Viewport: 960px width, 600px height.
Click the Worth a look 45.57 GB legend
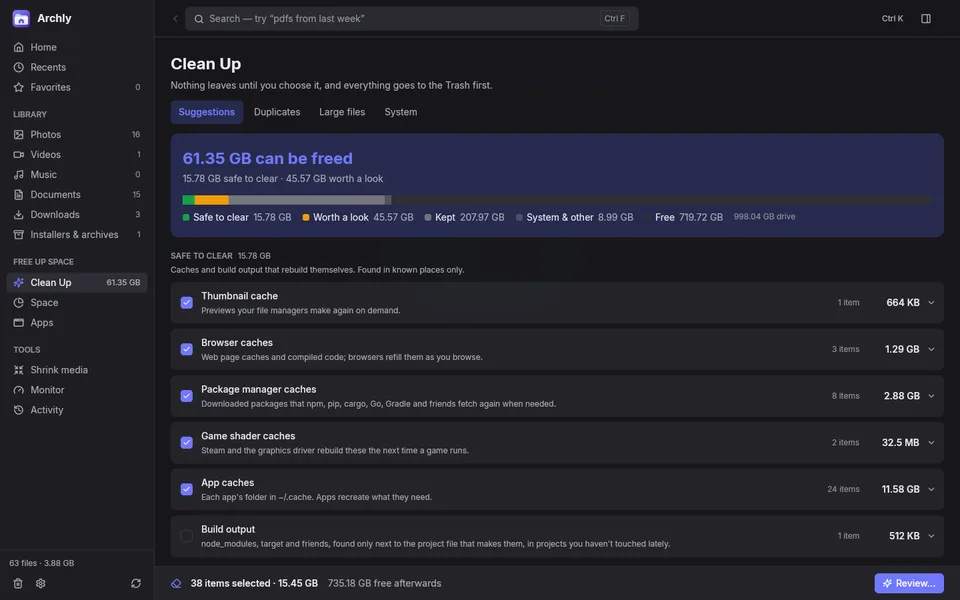point(358,217)
